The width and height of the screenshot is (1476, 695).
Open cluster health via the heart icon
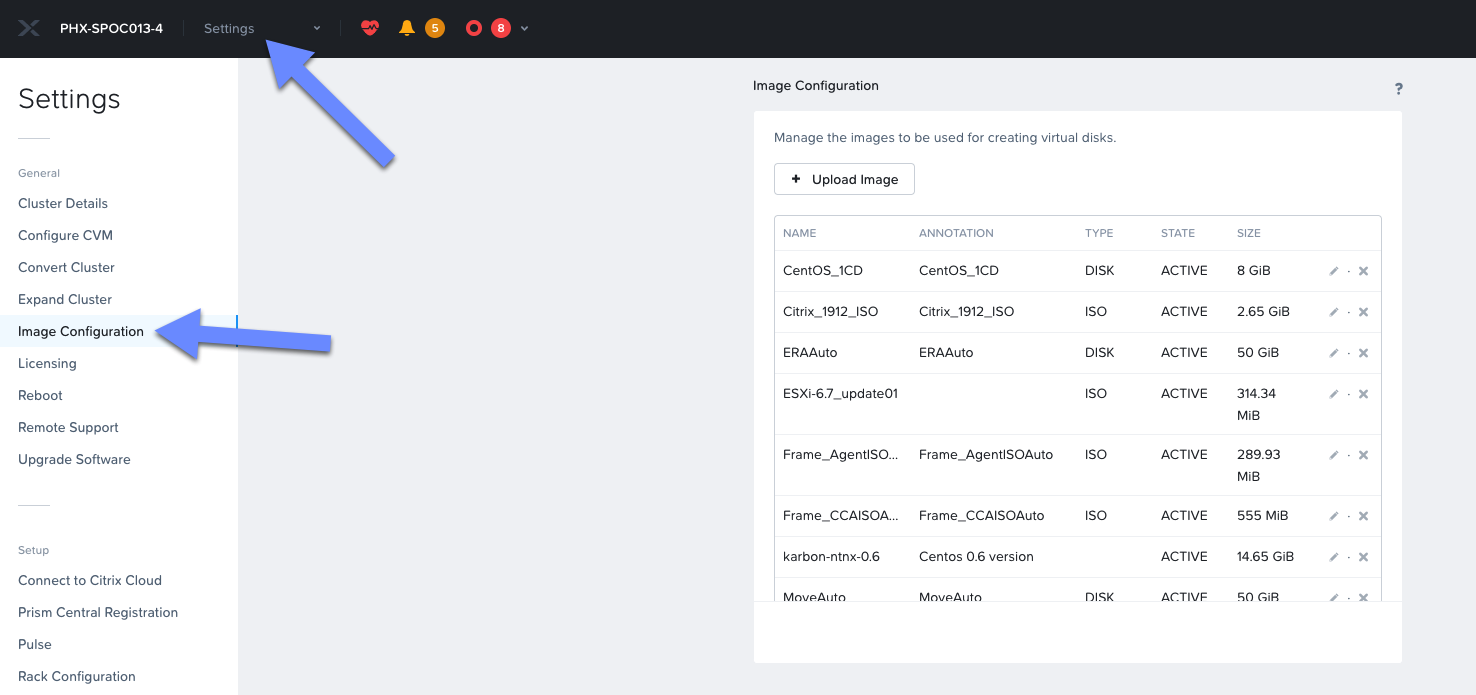pyautogui.click(x=370, y=28)
